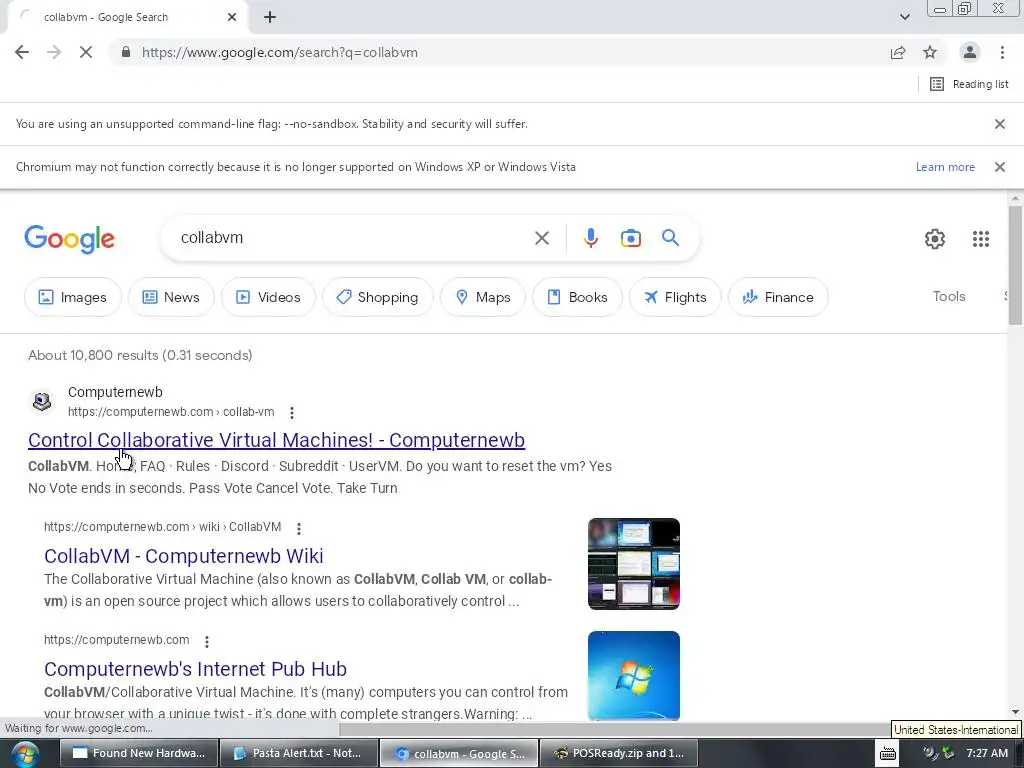
Task: Click the Windows 7 desktop thumbnail
Action: point(633,675)
